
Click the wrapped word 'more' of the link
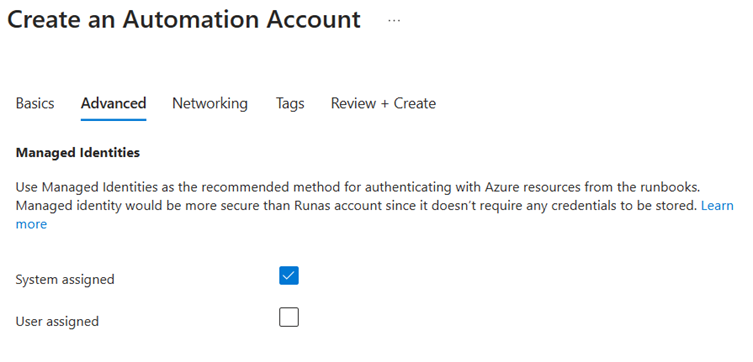31,224
